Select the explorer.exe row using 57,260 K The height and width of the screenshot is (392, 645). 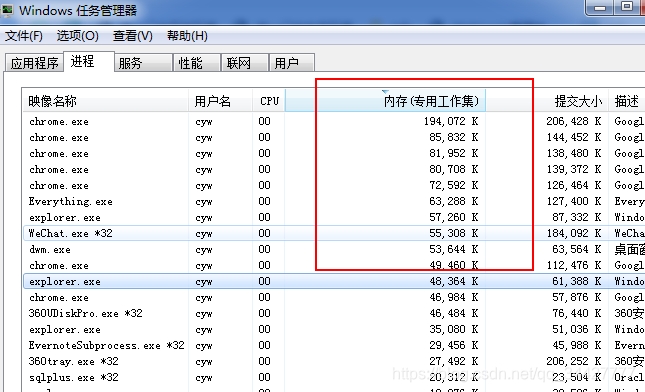(x=334, y=218)
